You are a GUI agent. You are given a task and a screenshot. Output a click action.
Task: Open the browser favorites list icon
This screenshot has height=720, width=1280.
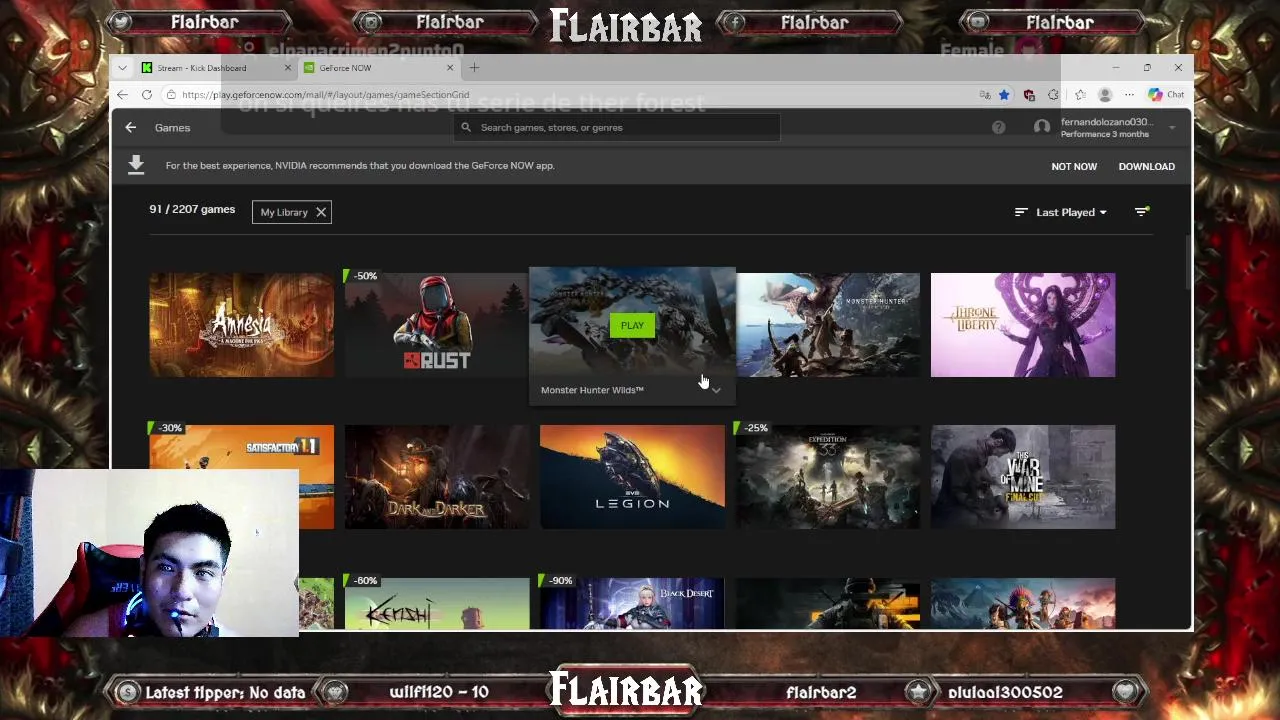coord(1080,95)
